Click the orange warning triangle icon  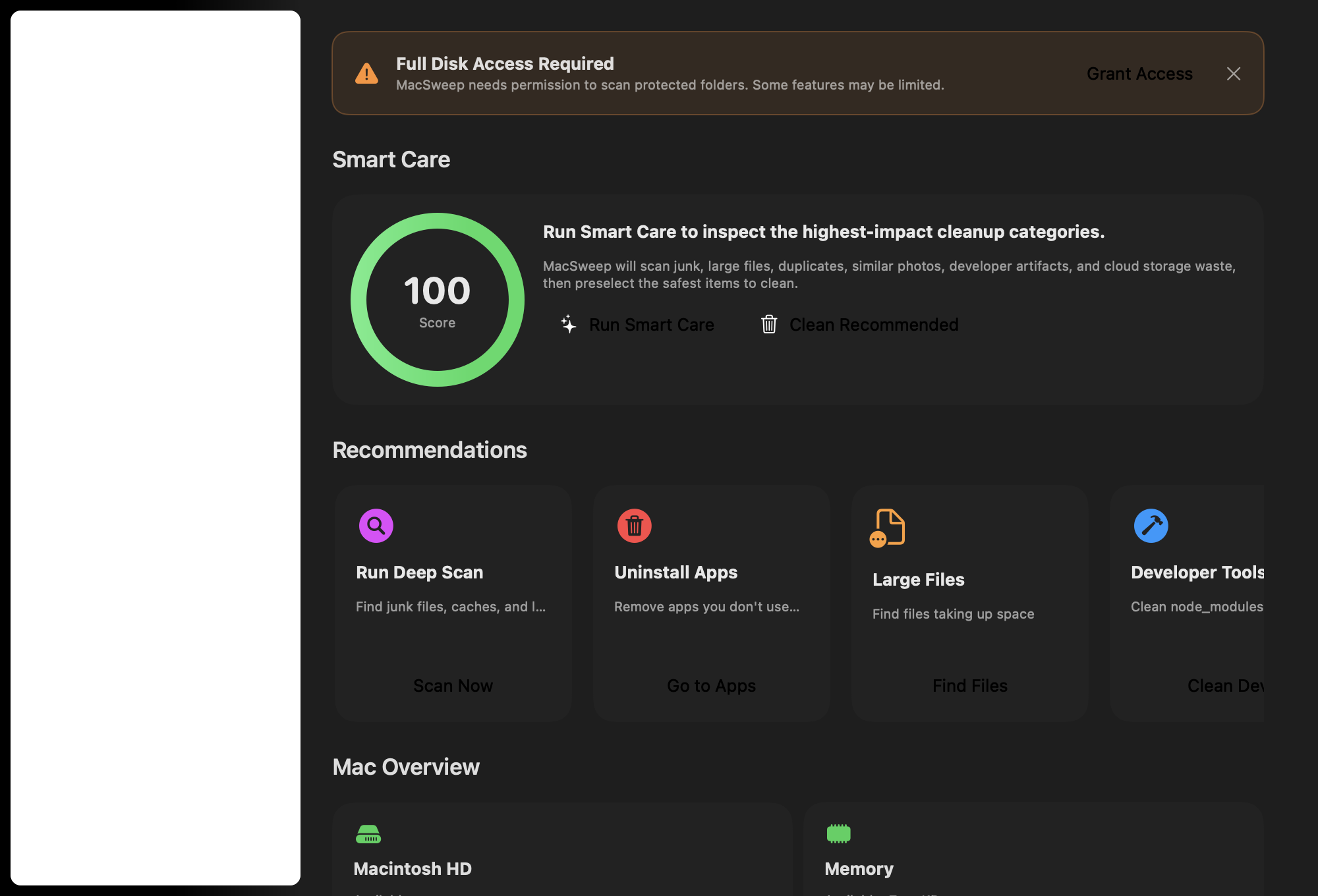(366, 74)
